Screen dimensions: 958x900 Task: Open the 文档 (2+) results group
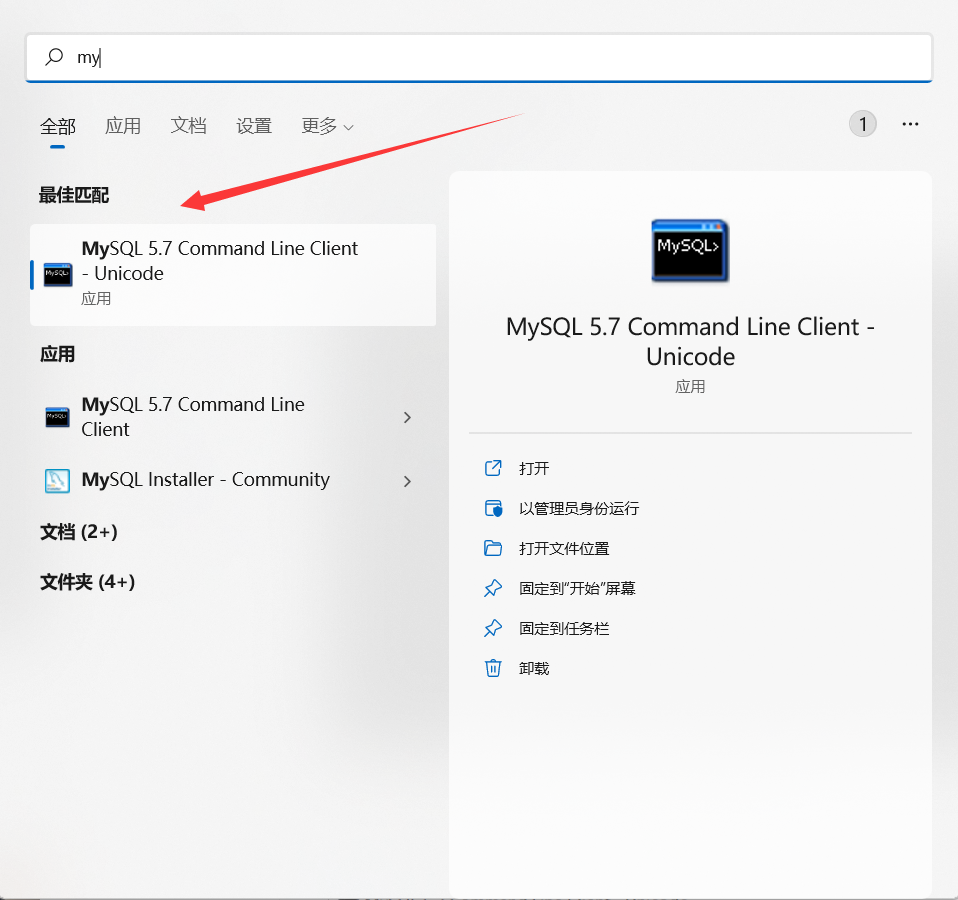79,532
